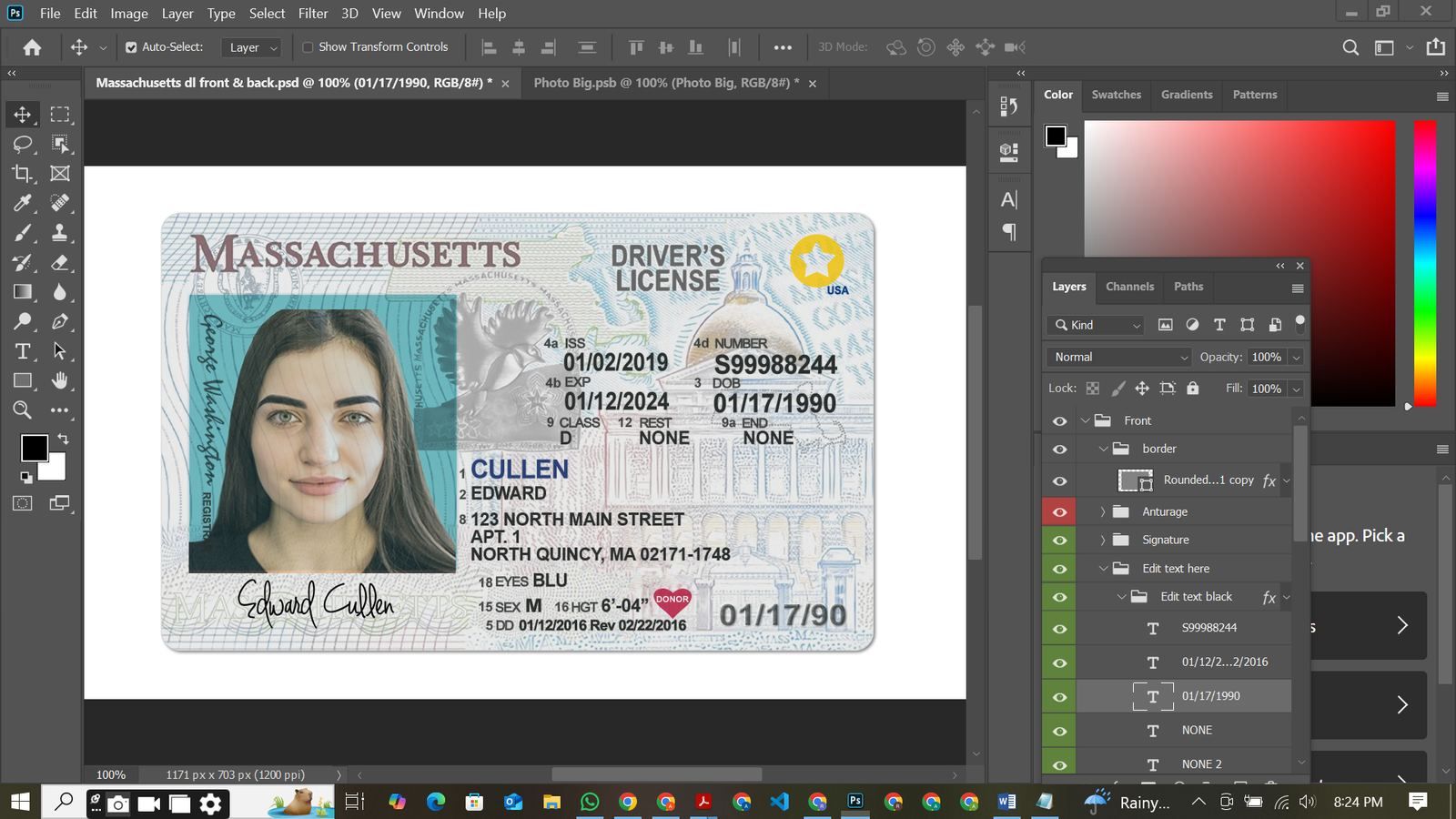The width and height of the screenshot is (1456, 819).
Task: Toggle Quick Mask mode icon
Action: pyautogui.click(x=23, y=503)
